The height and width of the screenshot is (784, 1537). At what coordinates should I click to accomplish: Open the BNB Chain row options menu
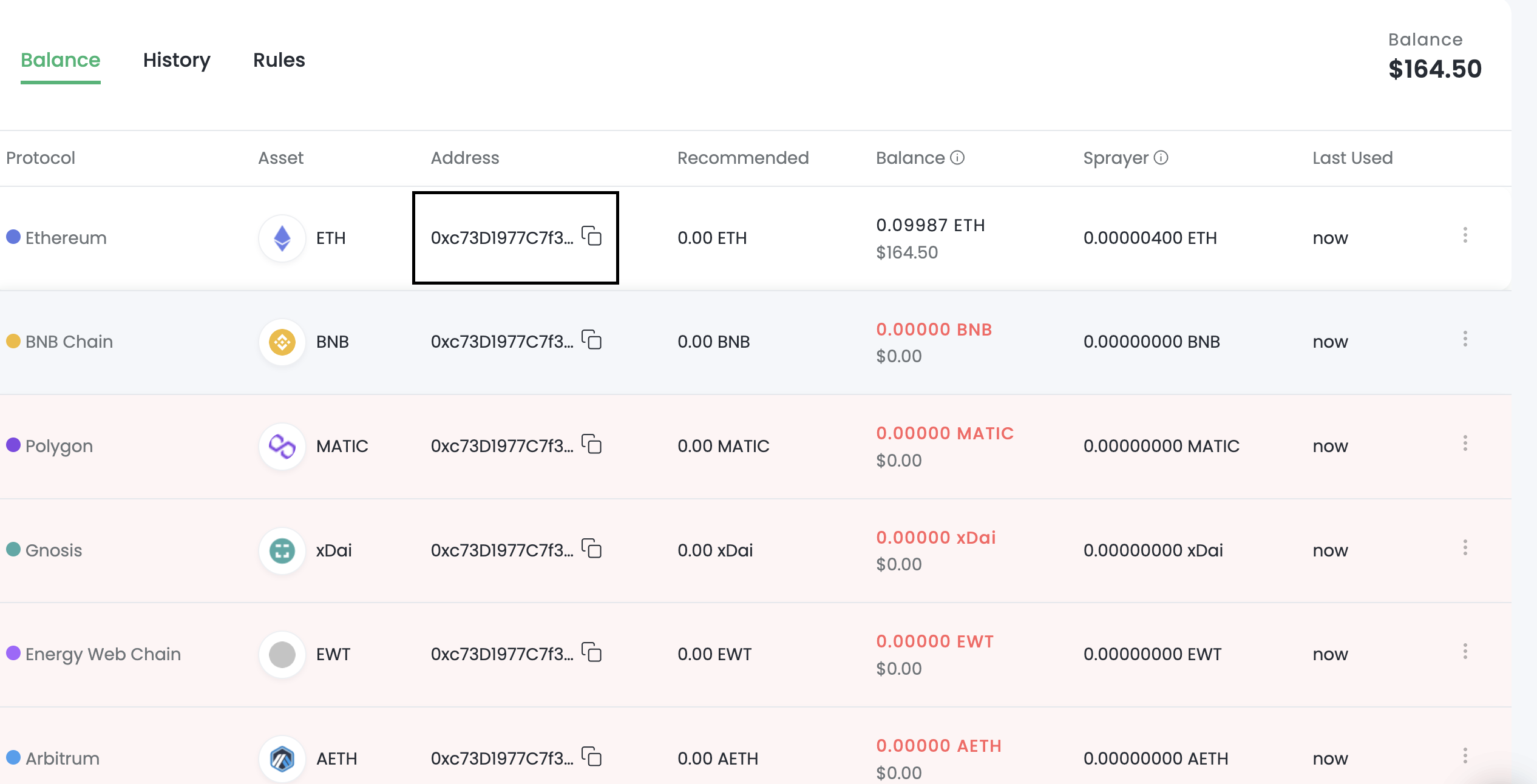(1465, 339)
